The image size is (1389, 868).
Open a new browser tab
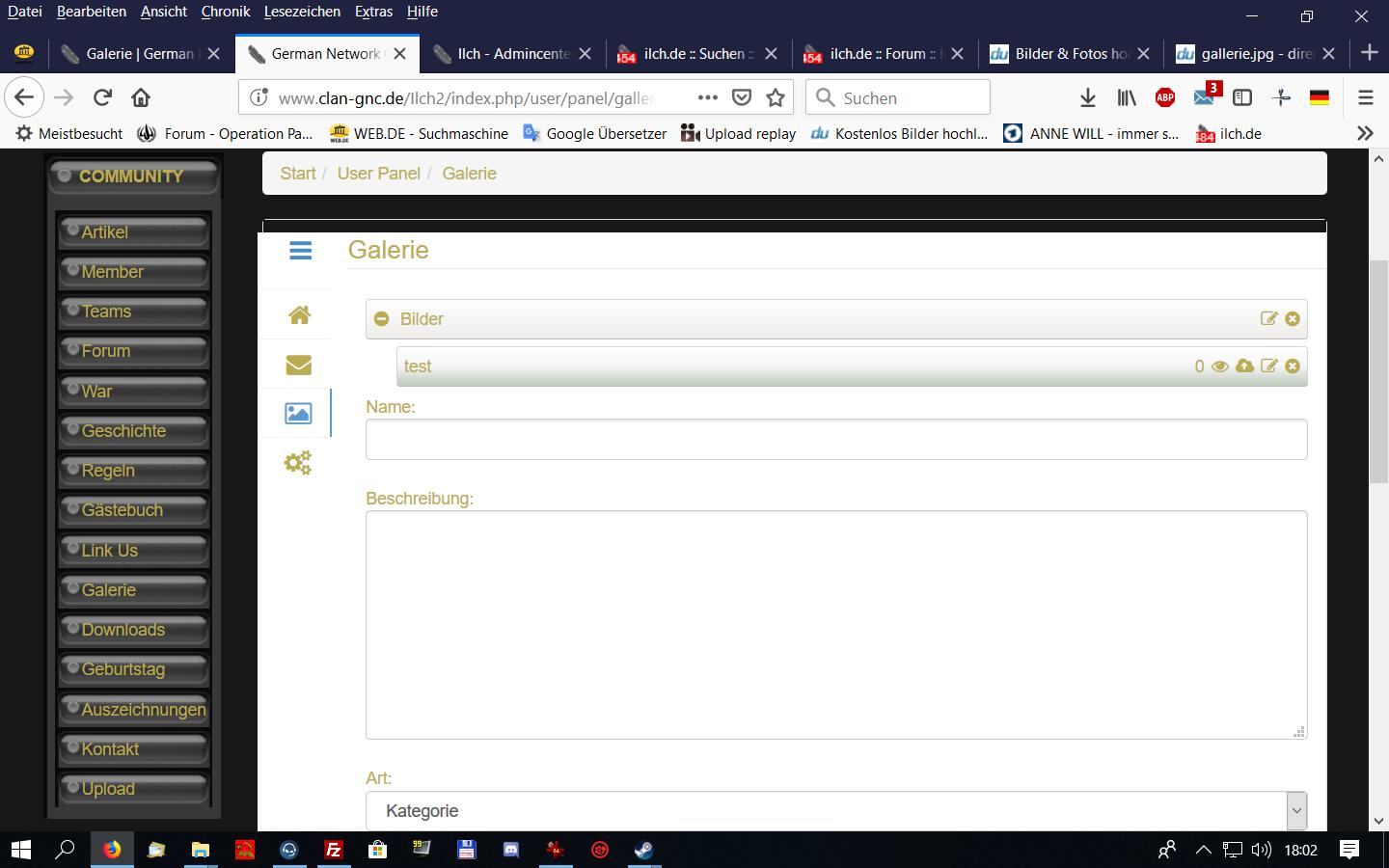tap(1369, 53)
